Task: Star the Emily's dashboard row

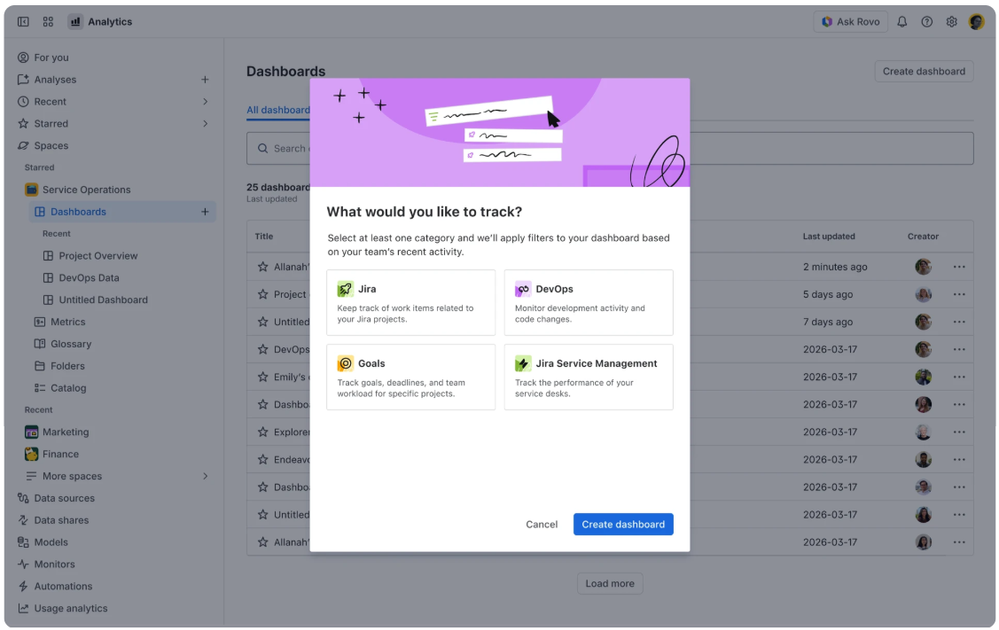Action: pos(262,377)
